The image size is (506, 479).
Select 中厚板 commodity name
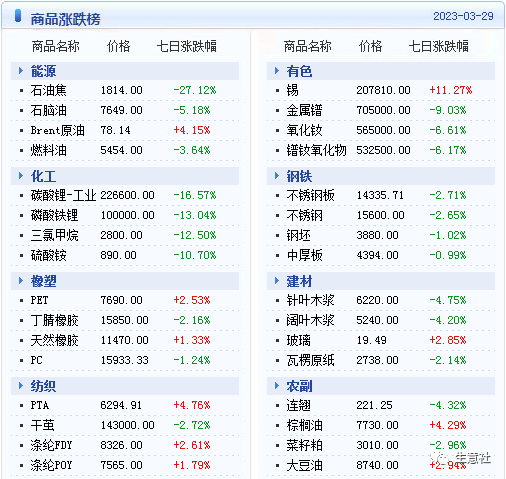point(304,255)
